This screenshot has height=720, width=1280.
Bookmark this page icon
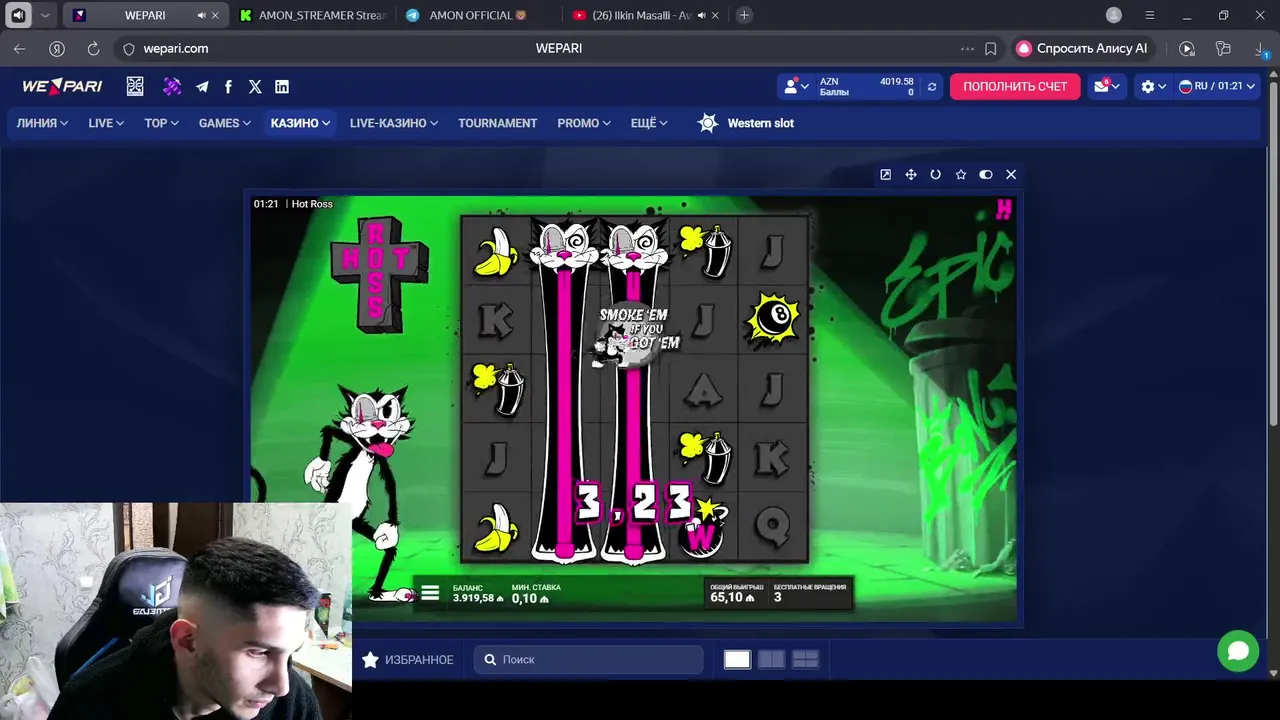pos(990,48)
